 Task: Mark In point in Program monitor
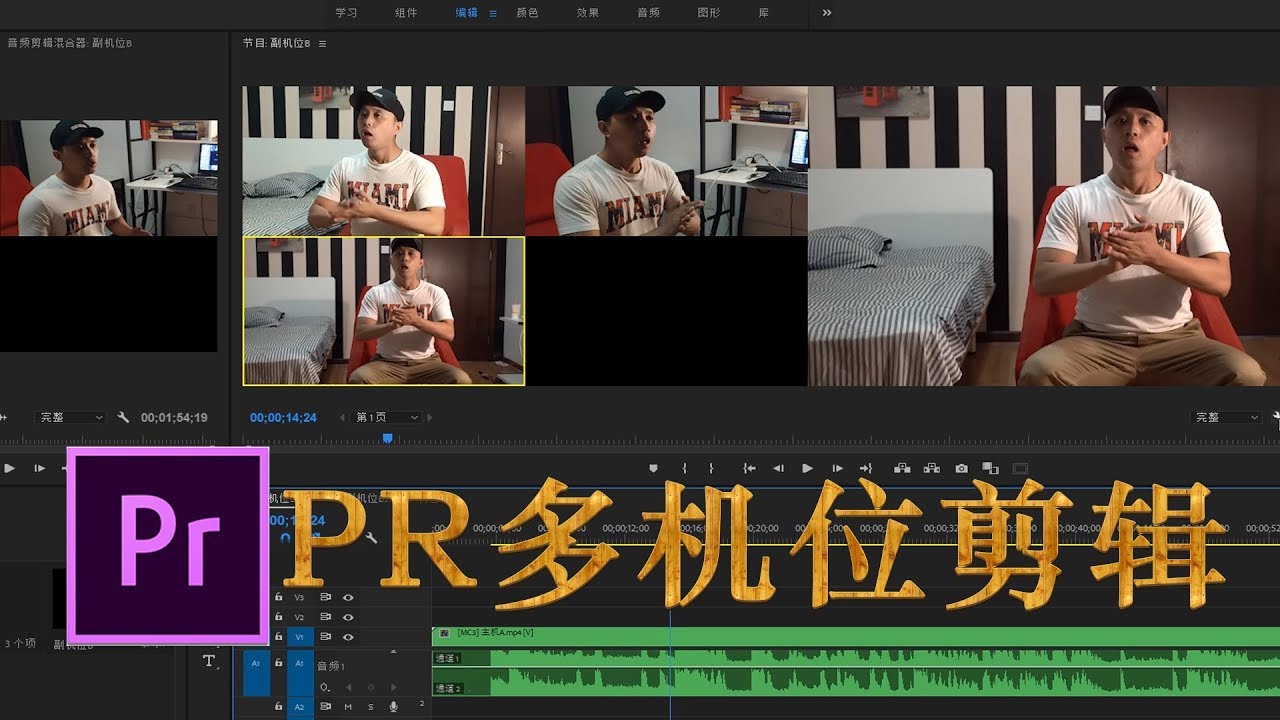(684, 468)
